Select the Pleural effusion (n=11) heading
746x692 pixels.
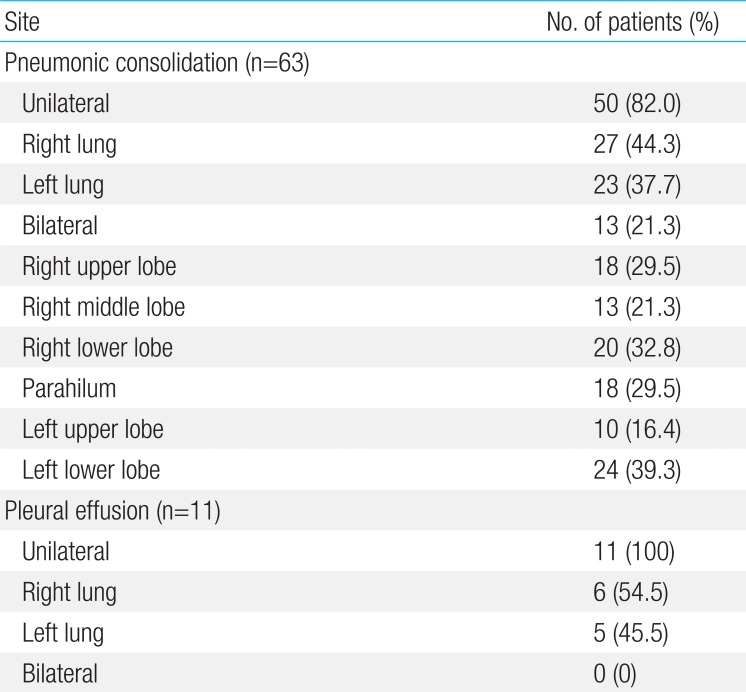(112, 511)
